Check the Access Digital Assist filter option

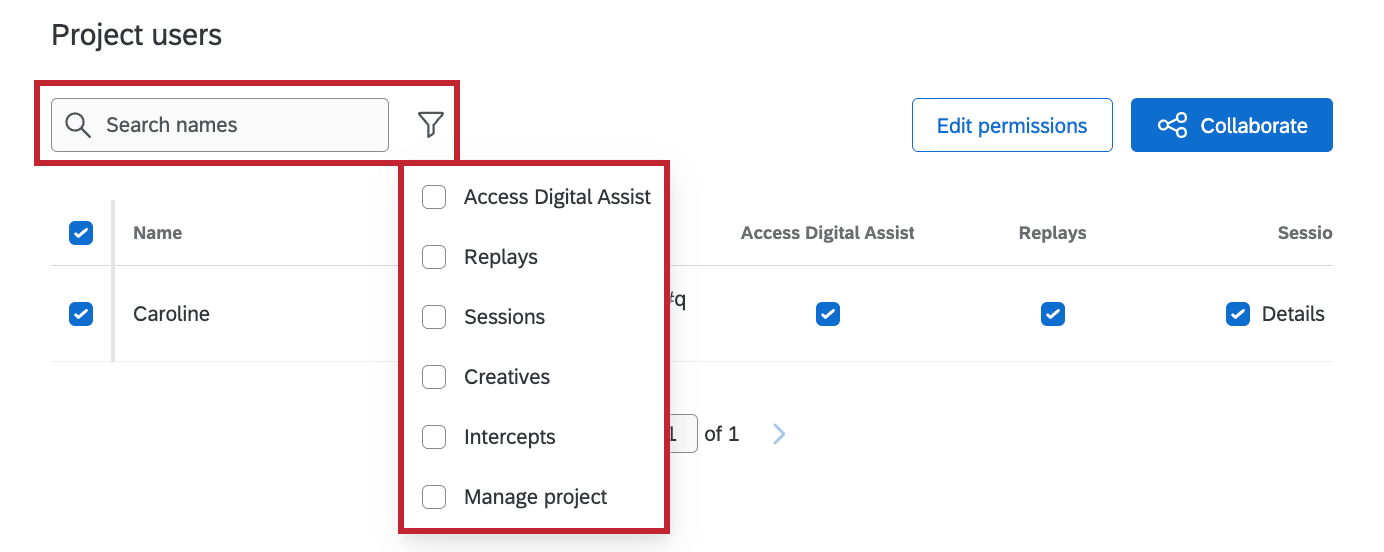[434, 197]
